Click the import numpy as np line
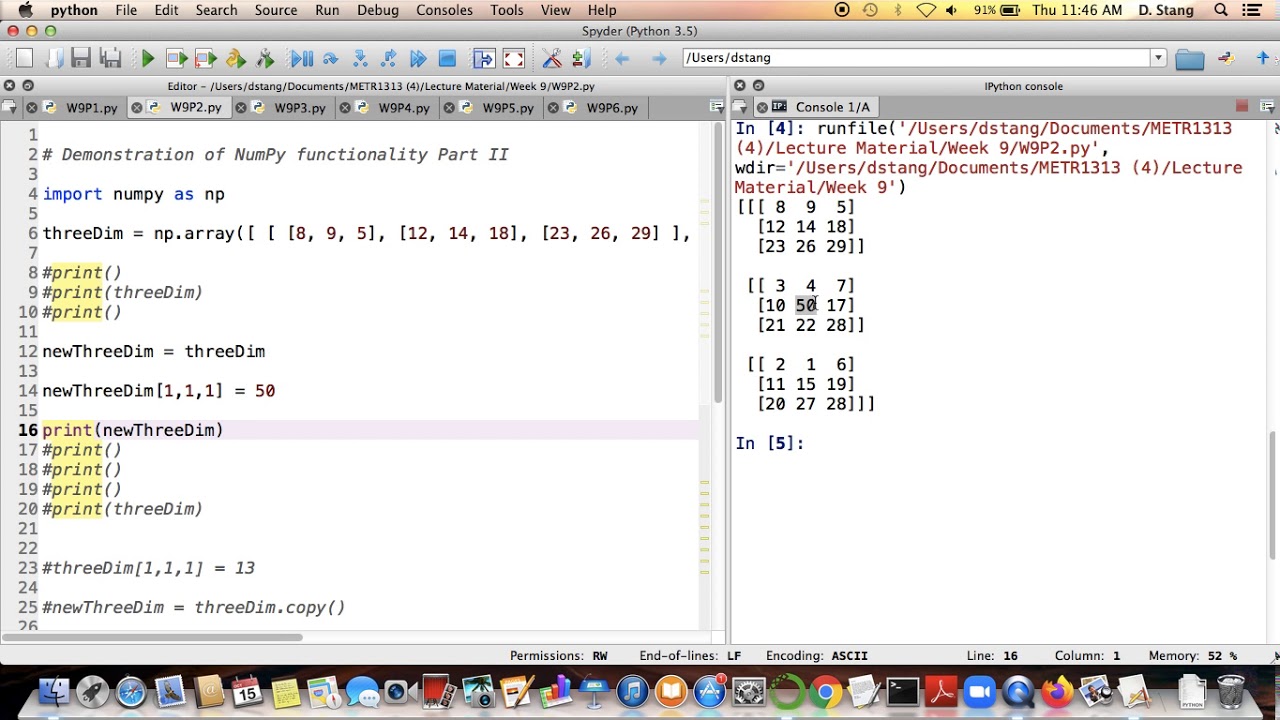The width and height of the screenshot is (1280, 720). [134, 194]
